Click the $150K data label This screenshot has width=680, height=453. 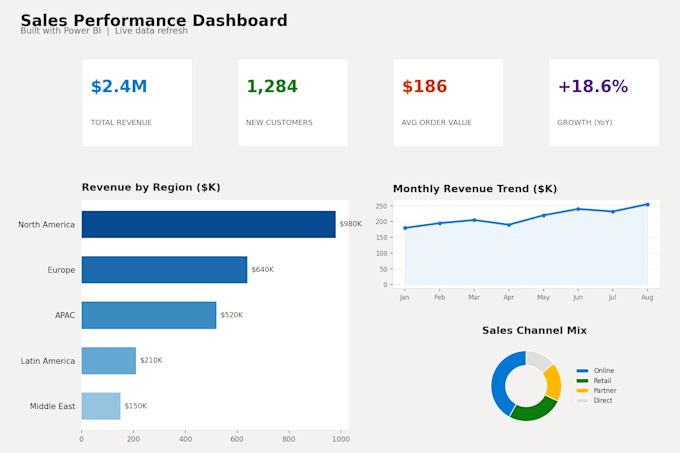pyautogui.click(x=136, y=406)
